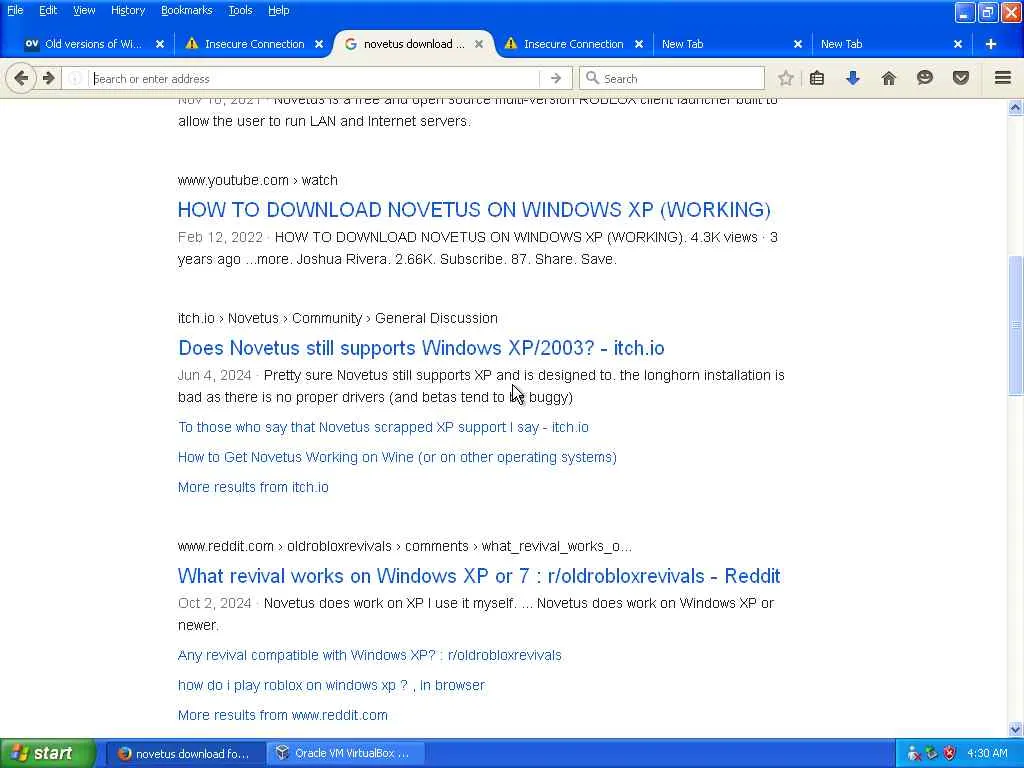Open a new tab with plus button
Screen dimensions: 1024x768
[991, 44]
